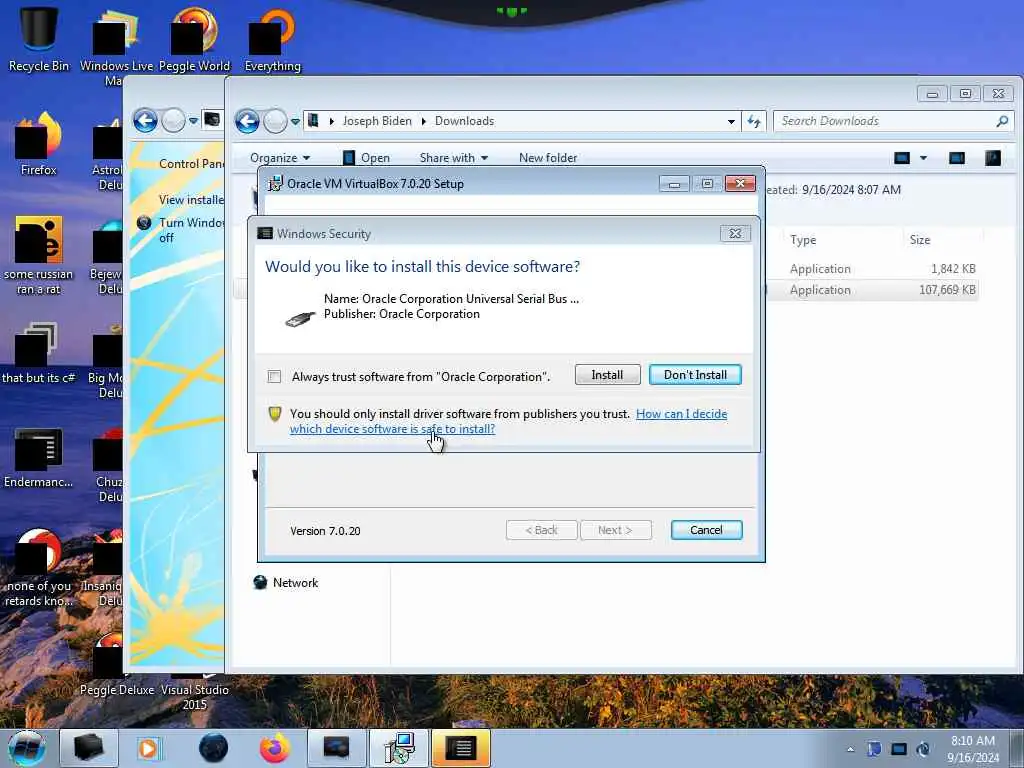Screen dimensions: 1024x768
Task: Open the Everything desktop icon
Action: pyautogui.click(x=272, y=39)
